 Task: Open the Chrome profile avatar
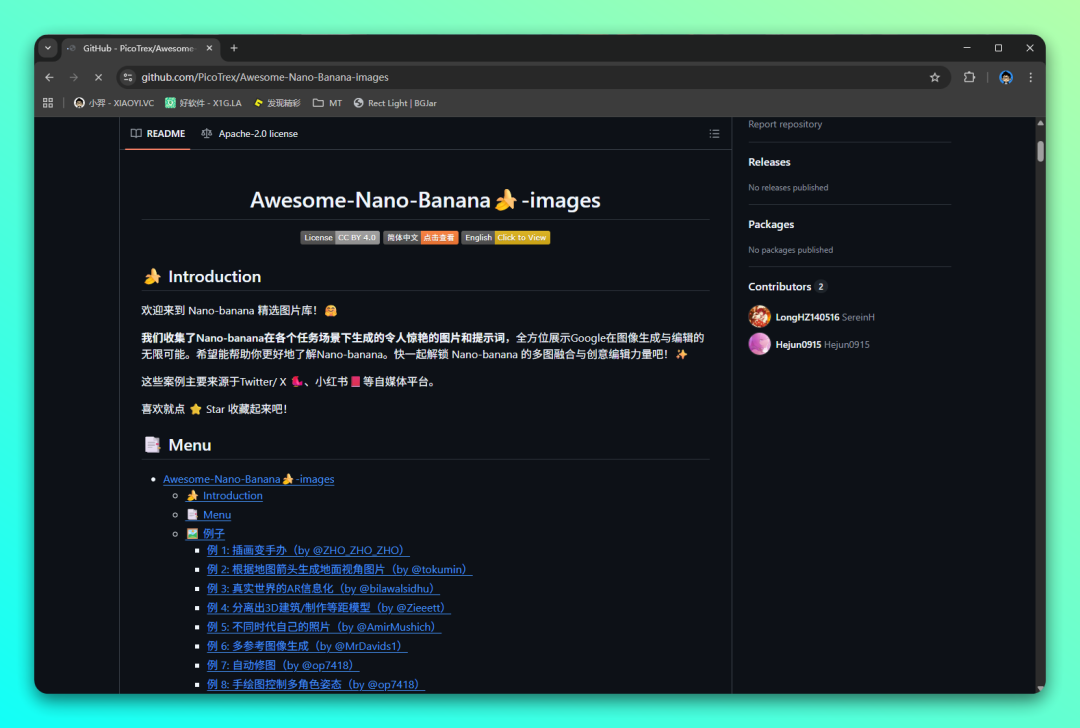pyautogui.click(x=1006, y=77)
